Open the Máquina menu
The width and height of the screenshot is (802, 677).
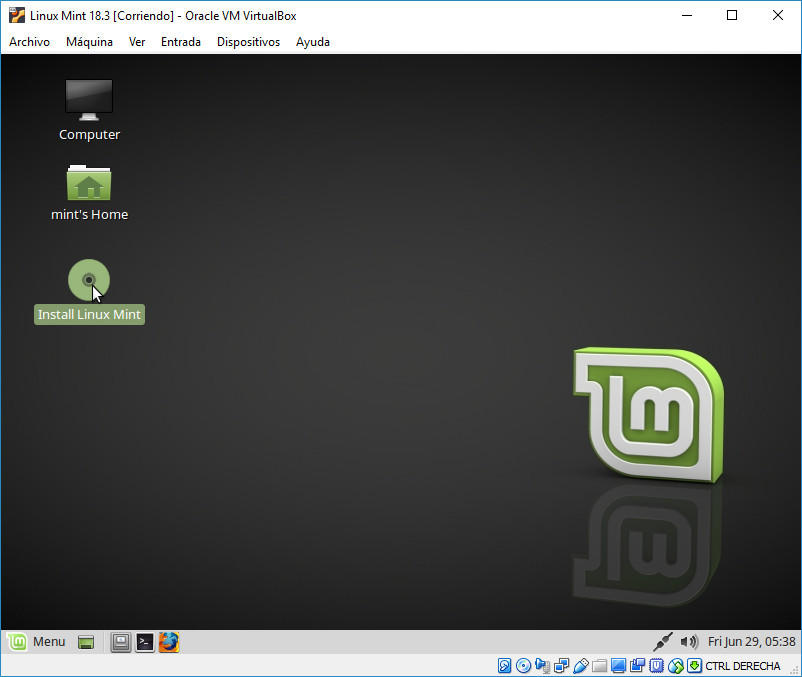[x=90, y=42]
